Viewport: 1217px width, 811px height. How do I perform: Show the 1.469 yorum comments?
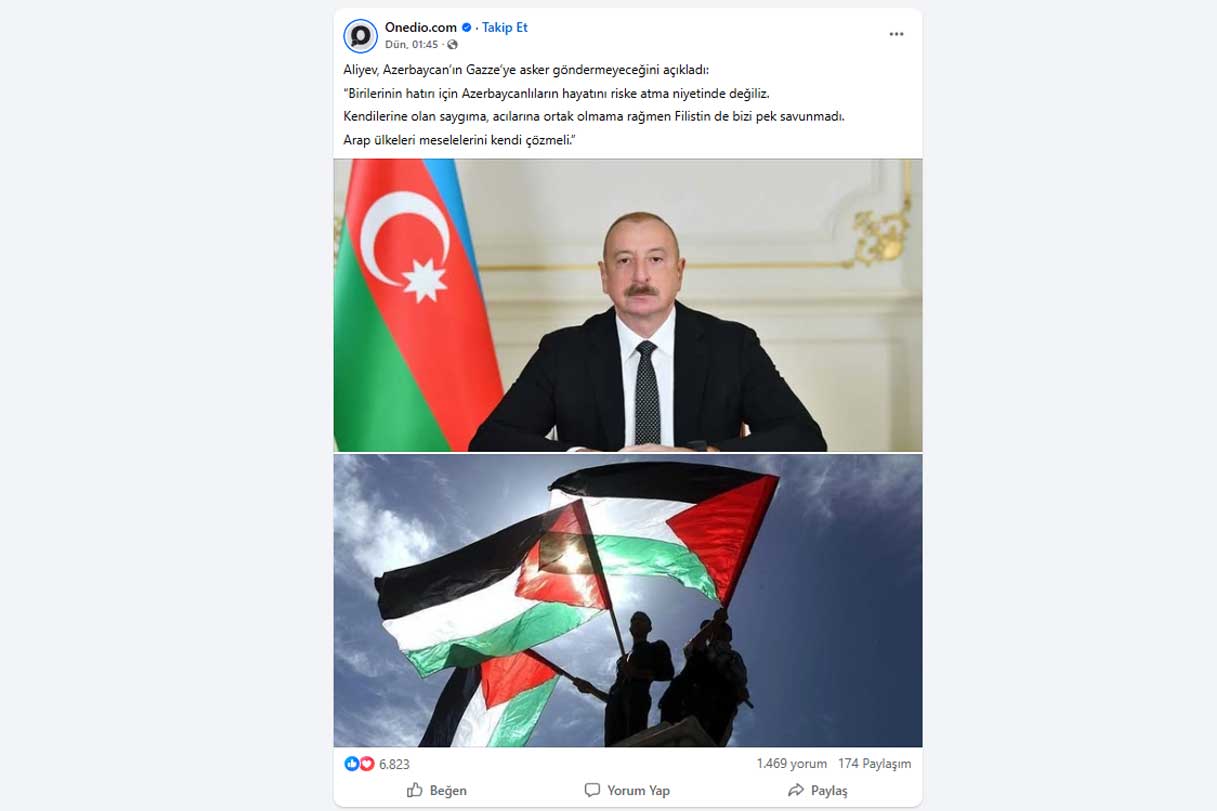[791, 764]
